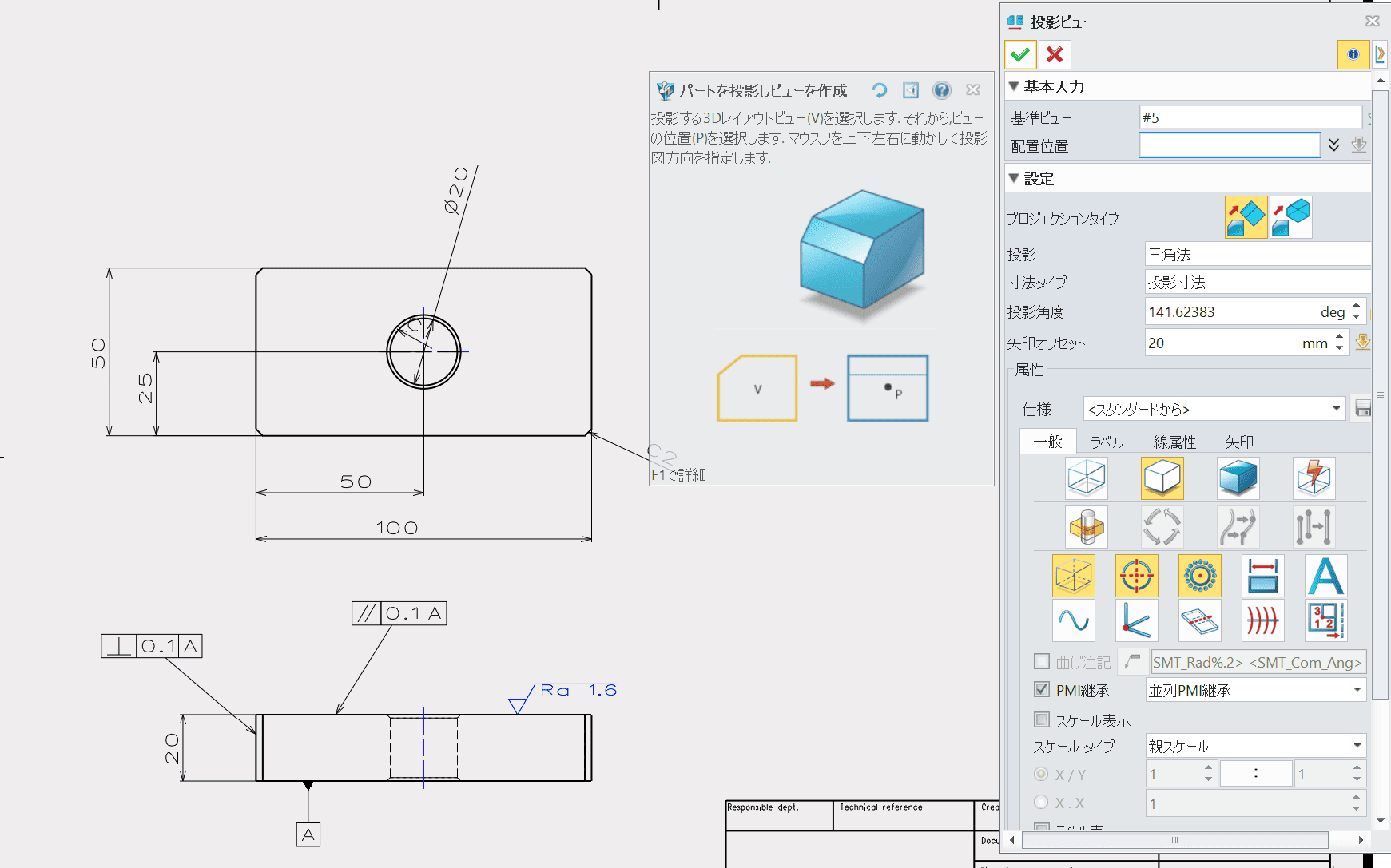The image size is (1391, 868).
Task: Click the 配置位置 input field
Action: (1230, 145)
